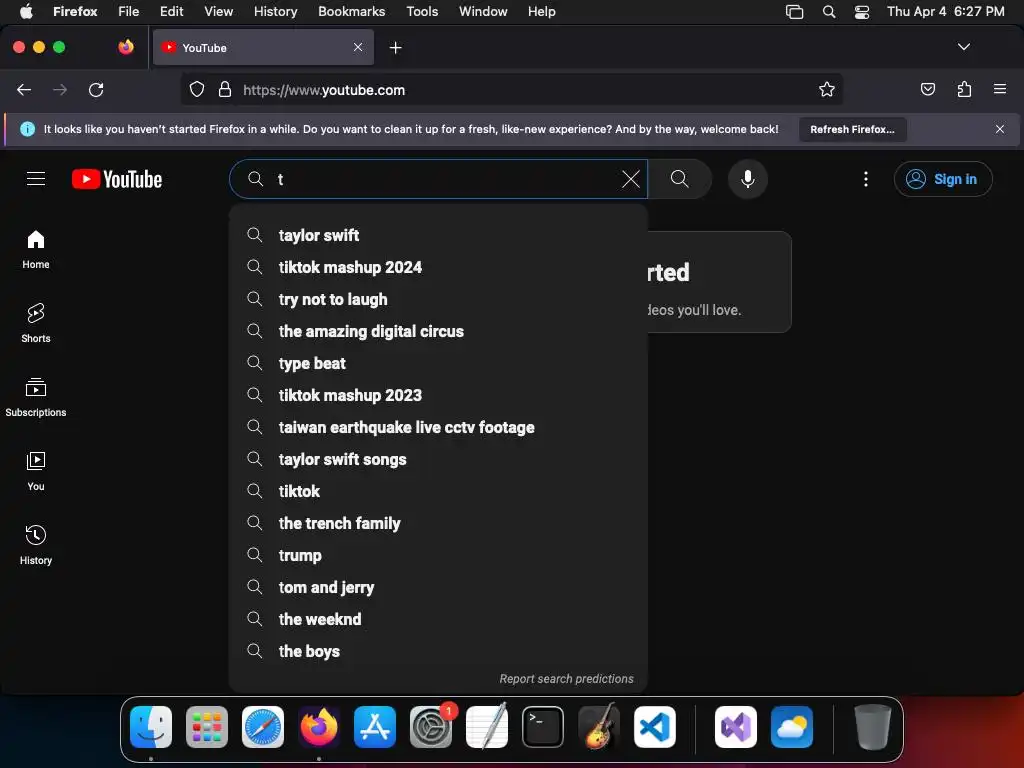This screenshot has height=768, width=1024.
Task: Dismiss the Firefox refresh notification bar
Action: pyautogui.click(x=999, y=129)
